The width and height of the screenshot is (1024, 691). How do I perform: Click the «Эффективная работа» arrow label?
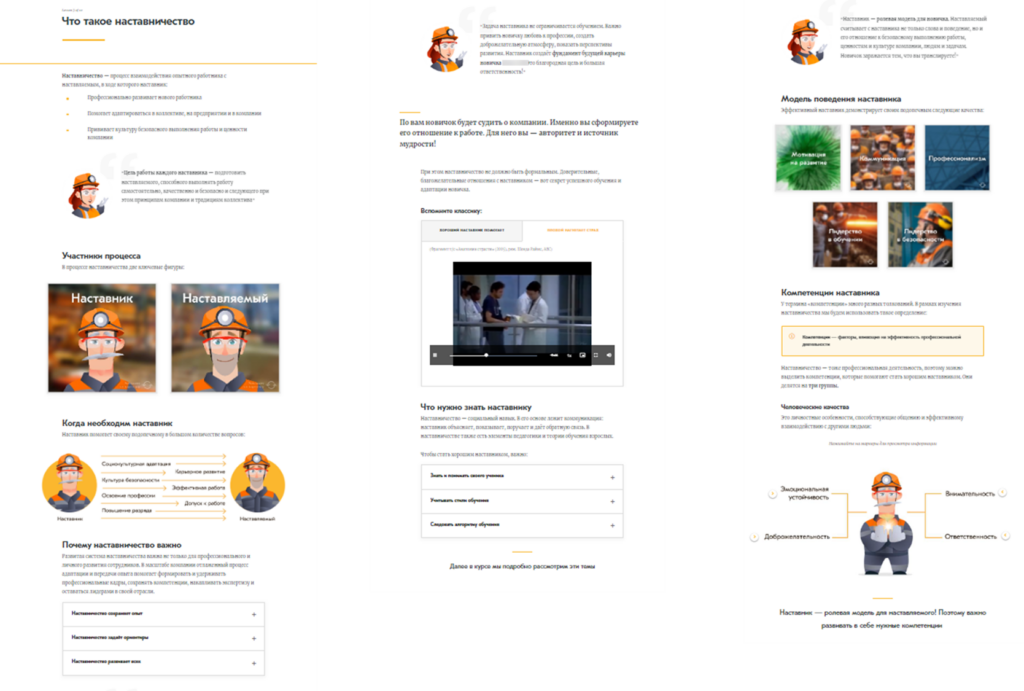coord(198,488)
